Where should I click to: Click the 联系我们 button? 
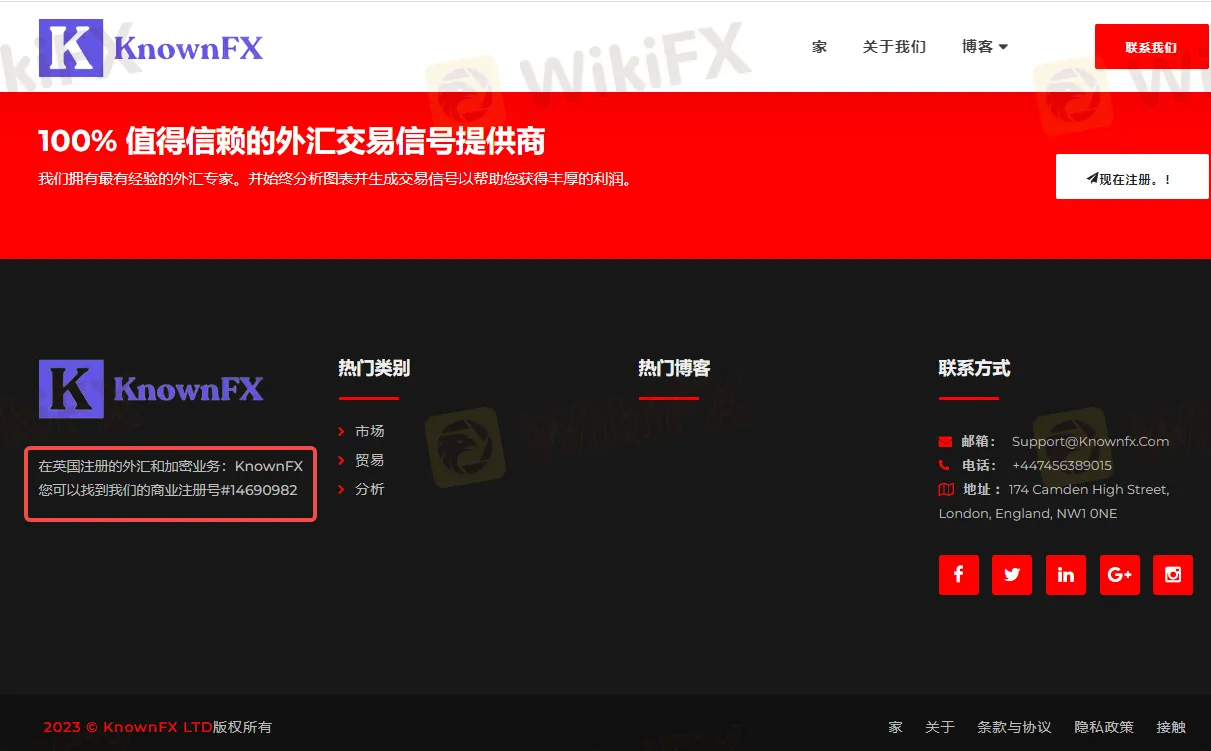click(1151, 46)
